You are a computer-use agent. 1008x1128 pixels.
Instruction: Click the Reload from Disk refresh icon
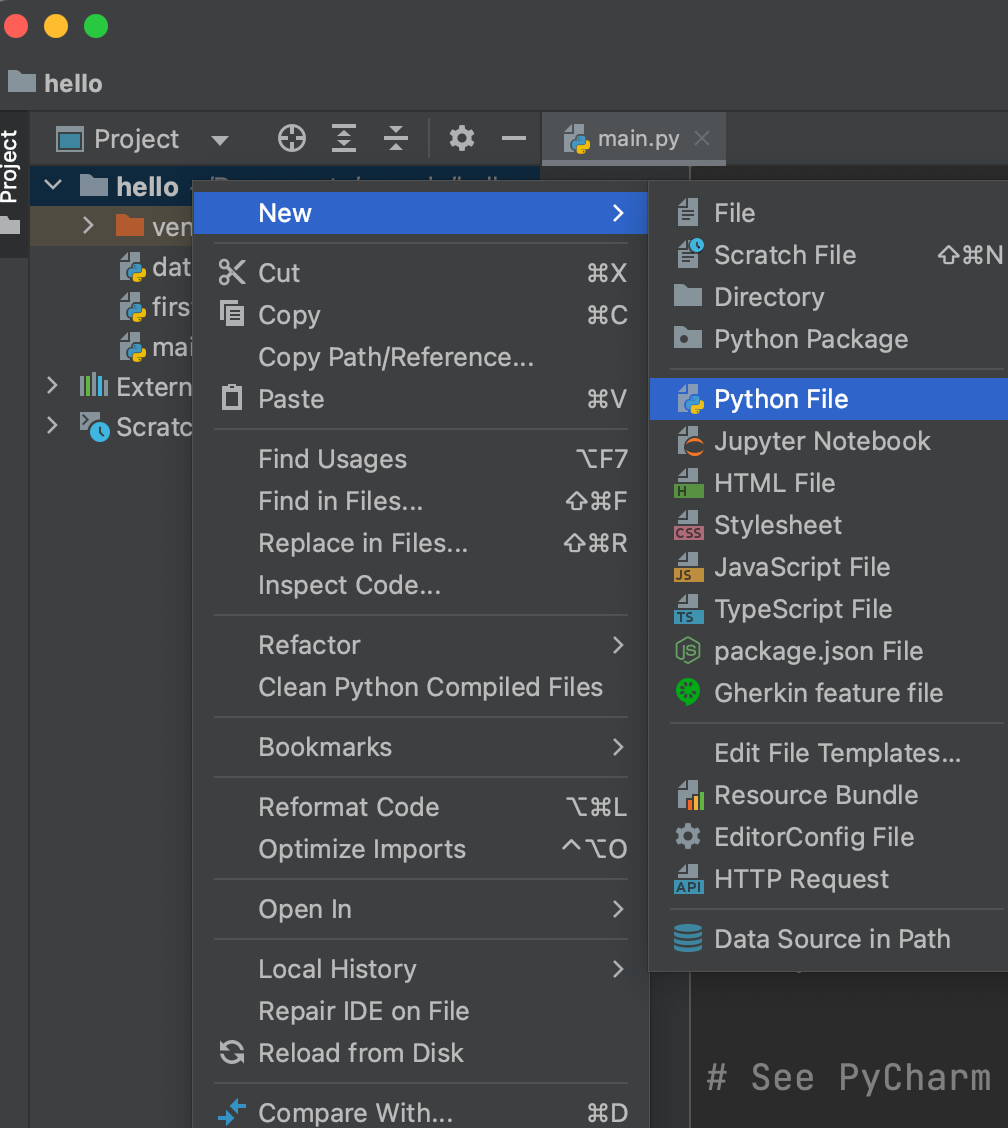point(232,1052)
